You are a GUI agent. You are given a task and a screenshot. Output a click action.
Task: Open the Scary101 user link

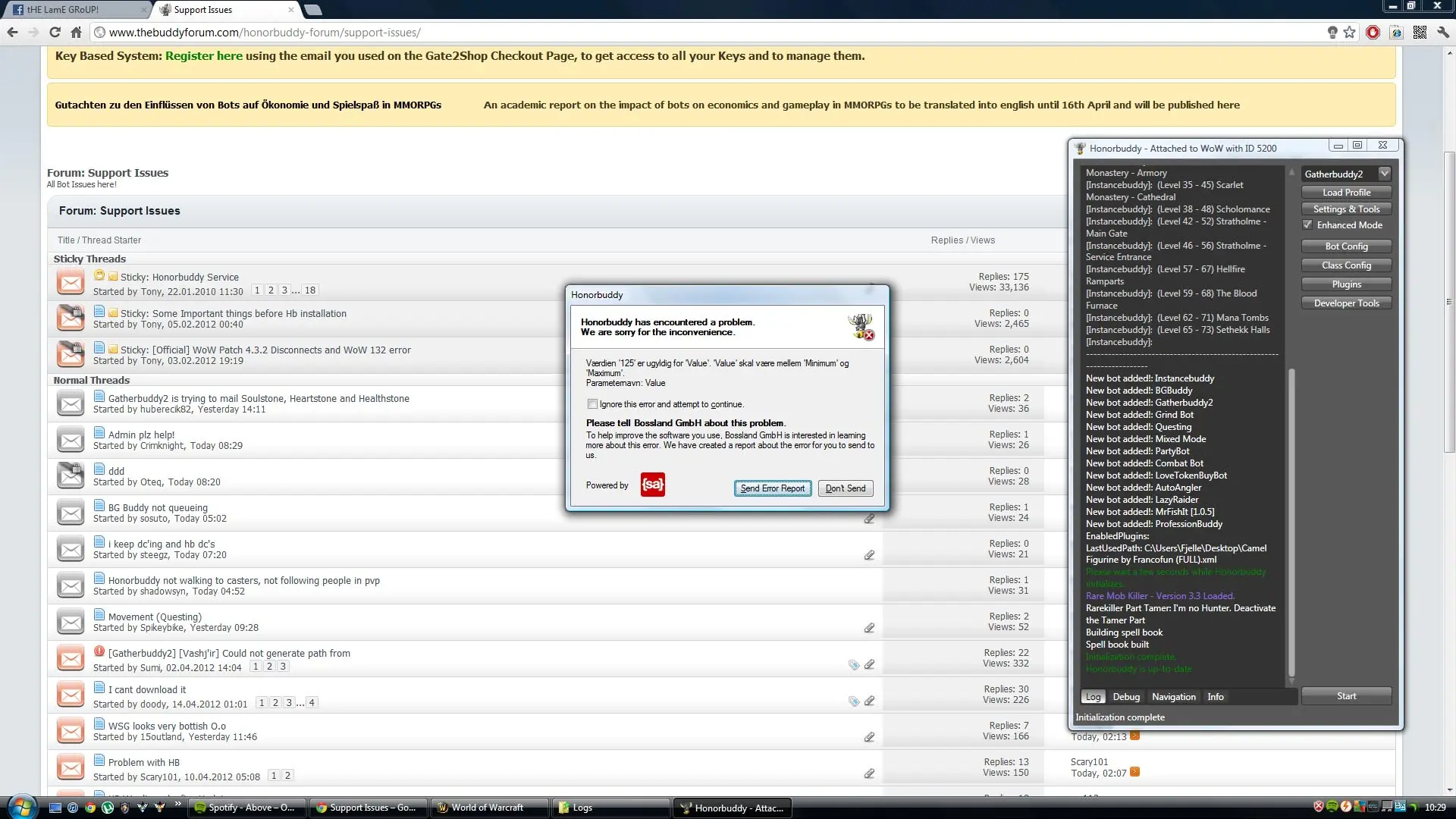point(1089,762)
